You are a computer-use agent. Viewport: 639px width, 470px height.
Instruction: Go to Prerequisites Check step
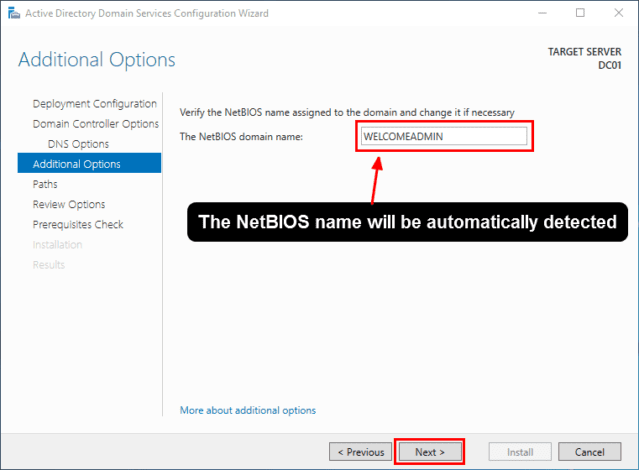[78, 225]
